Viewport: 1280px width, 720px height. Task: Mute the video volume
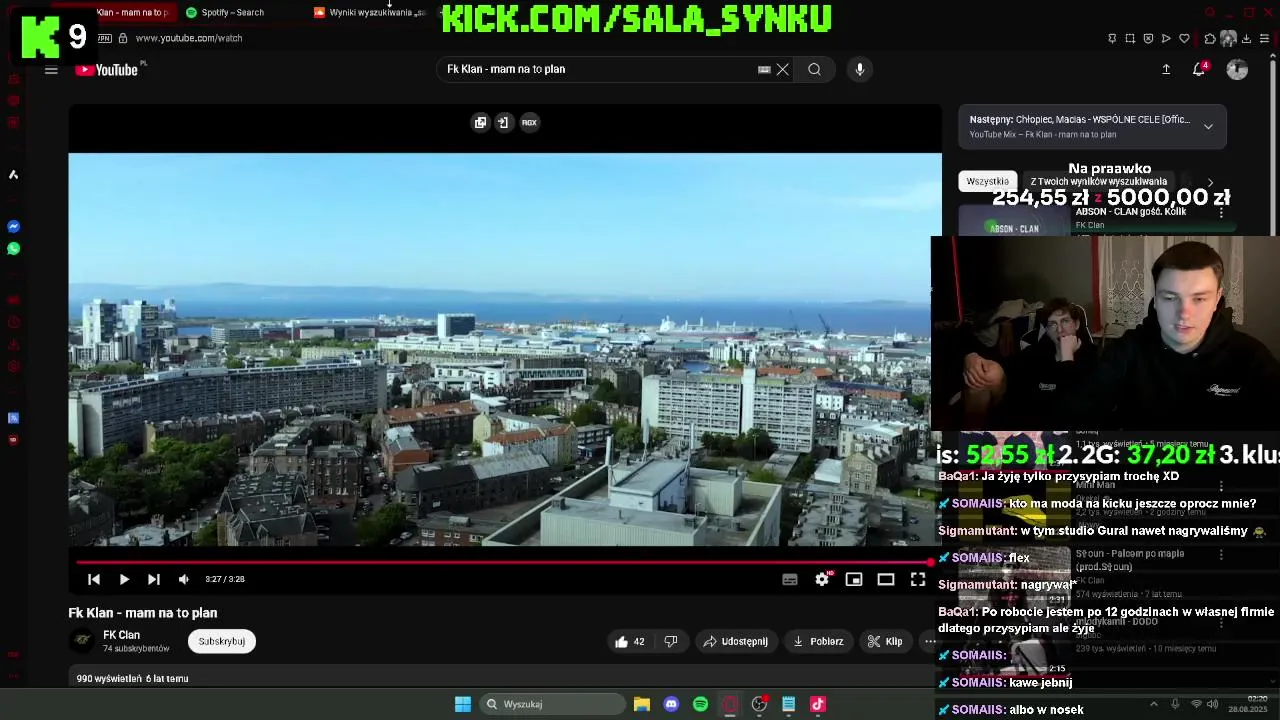pos(184,579)
